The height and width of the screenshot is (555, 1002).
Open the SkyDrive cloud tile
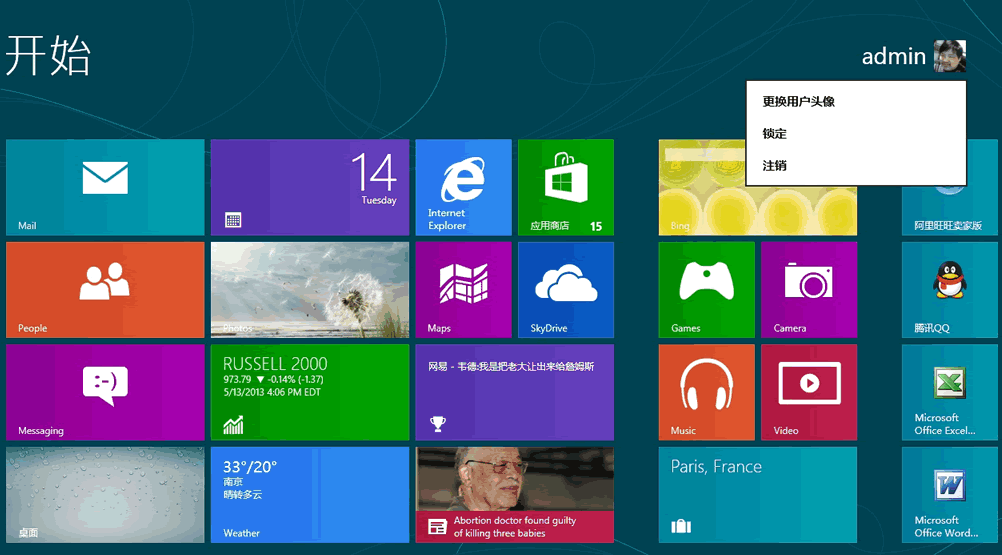pos(566,290)
